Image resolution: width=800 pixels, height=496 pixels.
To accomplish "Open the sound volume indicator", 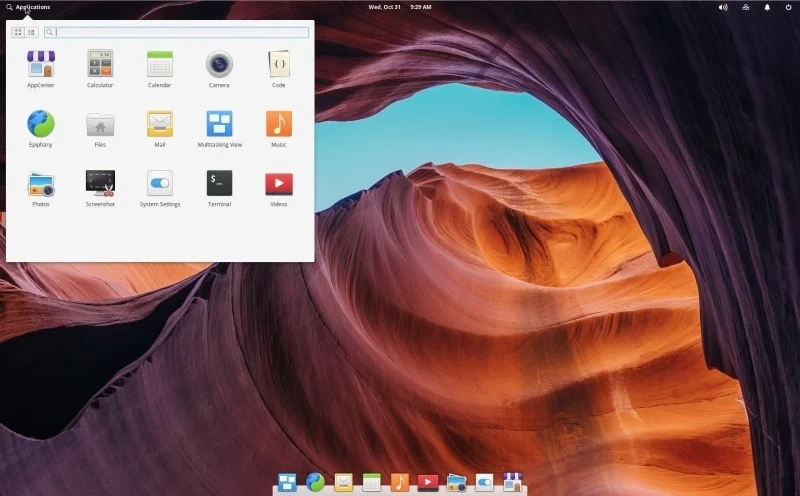I will coord(723,7).
